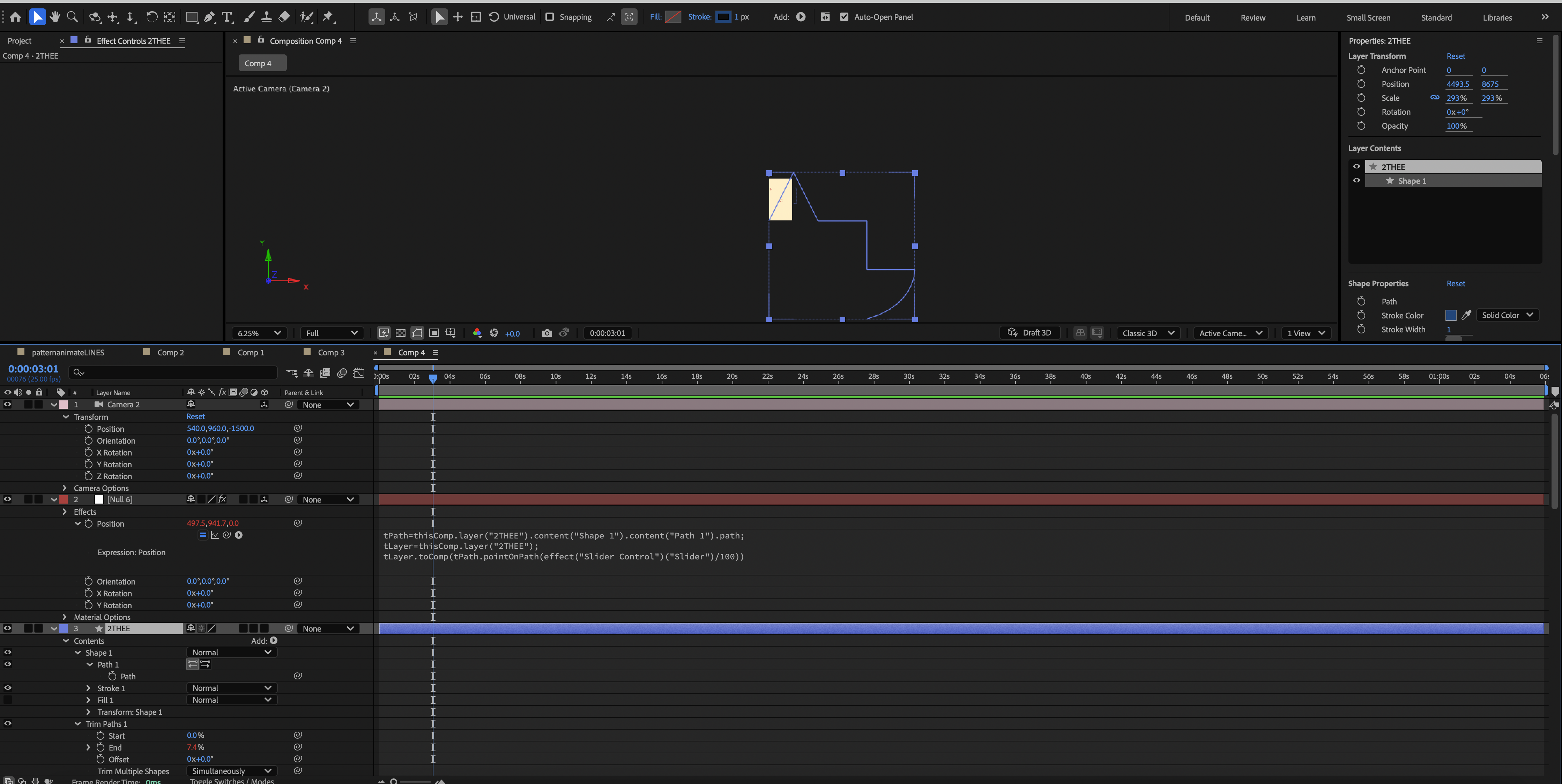Open the Classic 3D renderer dropdown
1562x784 pixels.
point(1147,333)
